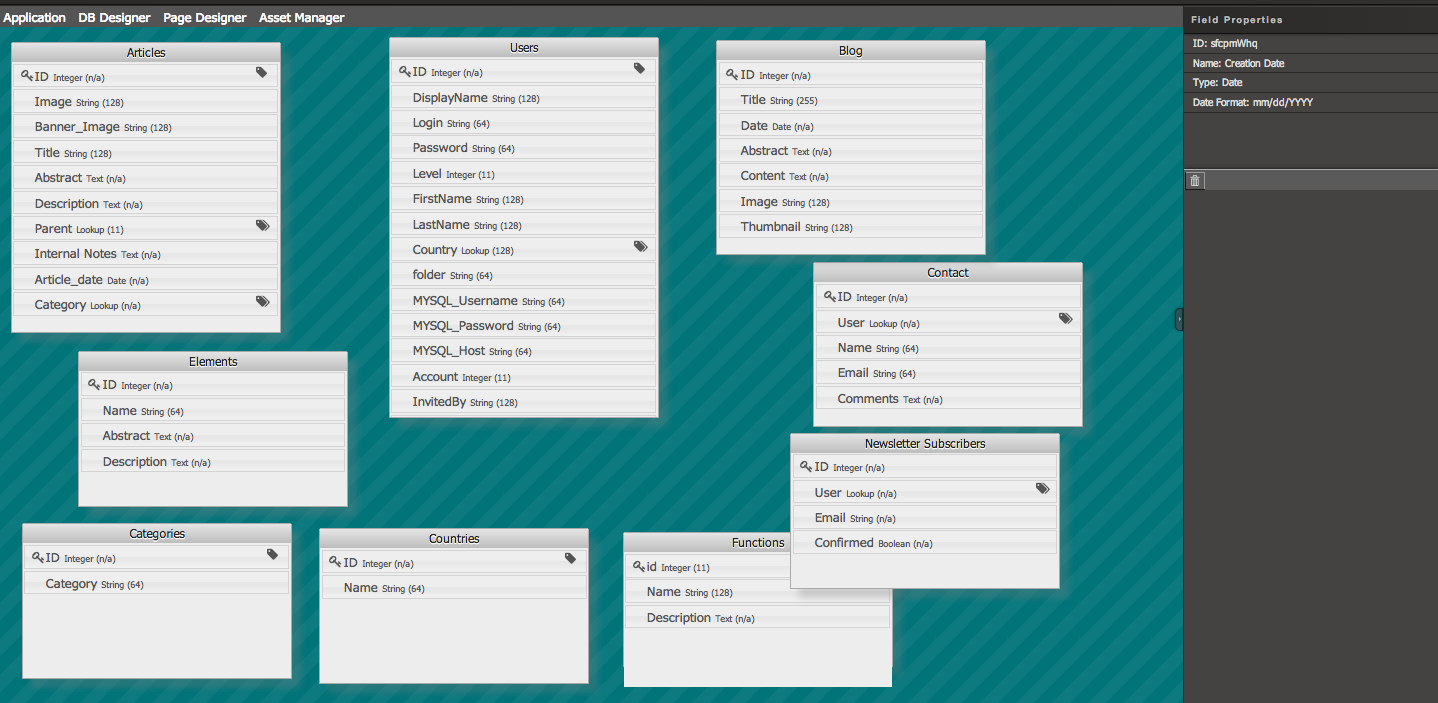The height and width of the screenshot is (703, 1438).
Task: Select the MYSQL_Username field in Users
Action: tap(524, 301)
